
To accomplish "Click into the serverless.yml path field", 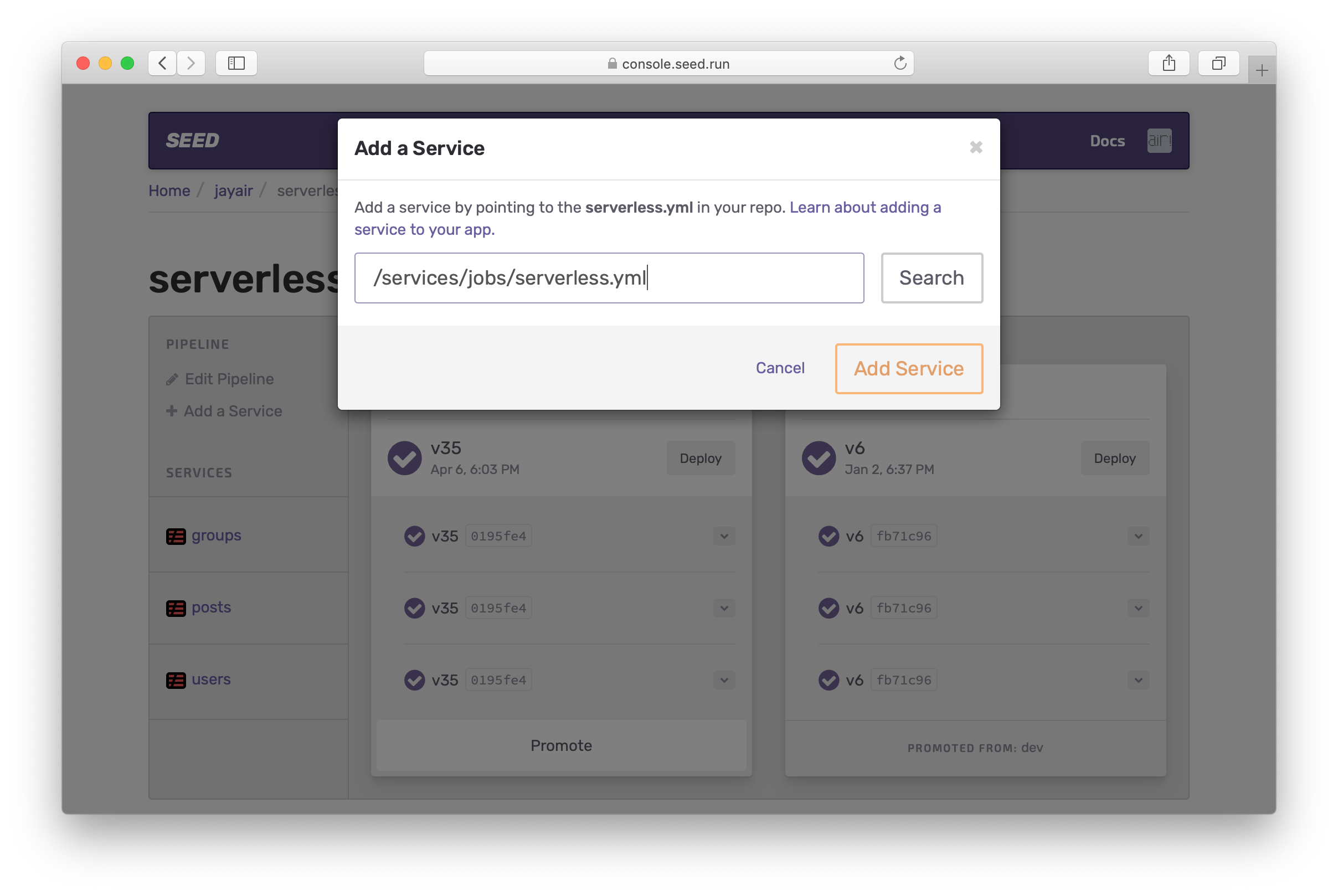I will coord(609,277).
